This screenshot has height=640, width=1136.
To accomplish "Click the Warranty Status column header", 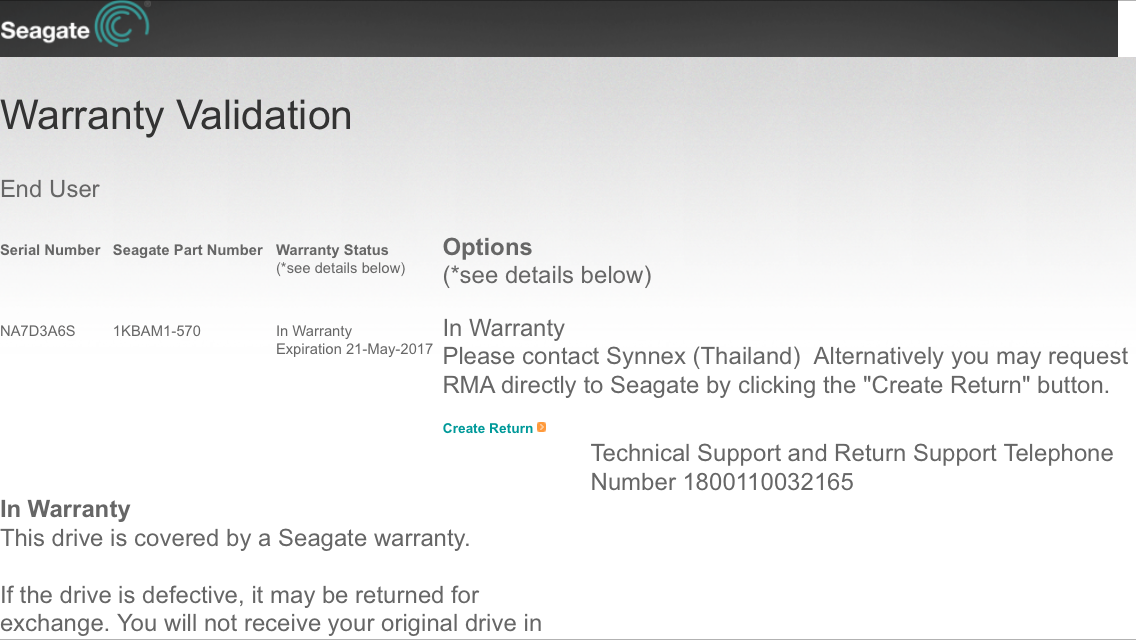I will pos(332,250).
